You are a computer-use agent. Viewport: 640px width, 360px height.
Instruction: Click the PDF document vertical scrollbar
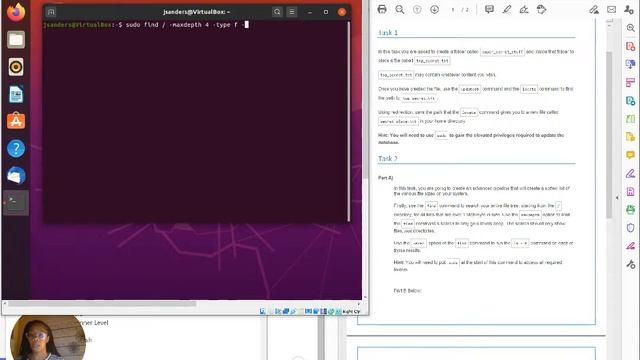tap(609, 135)
